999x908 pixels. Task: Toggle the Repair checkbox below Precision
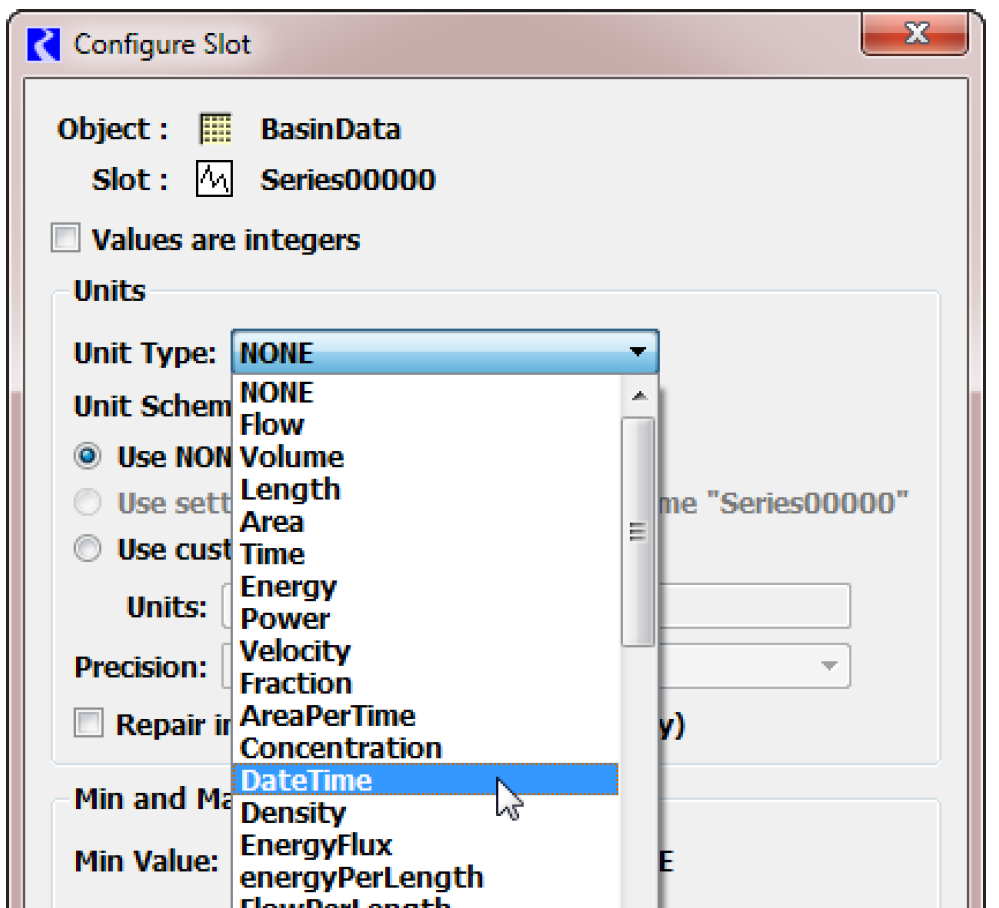(x=89, y=724)
